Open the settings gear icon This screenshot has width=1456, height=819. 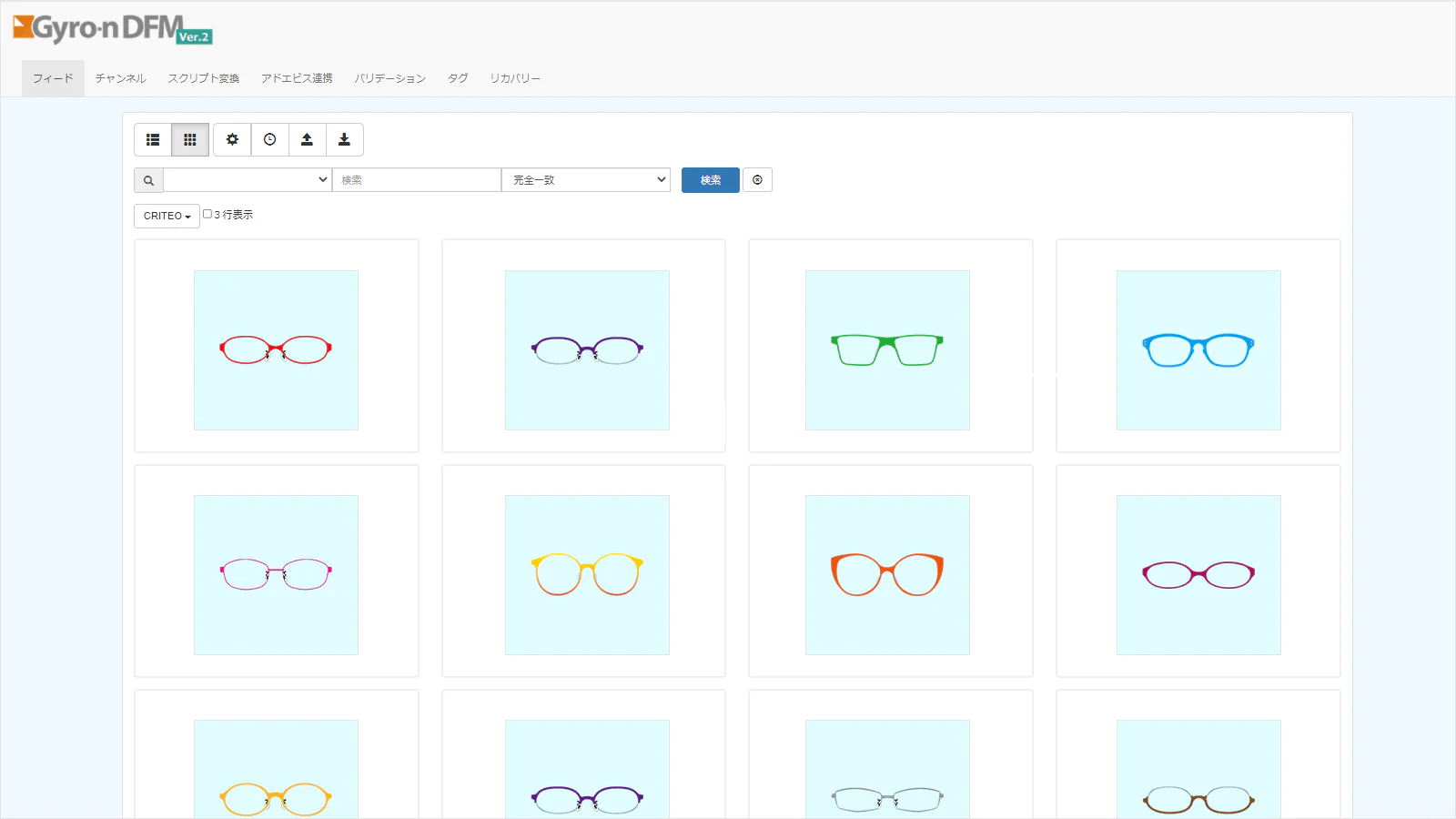pos(232,140)
